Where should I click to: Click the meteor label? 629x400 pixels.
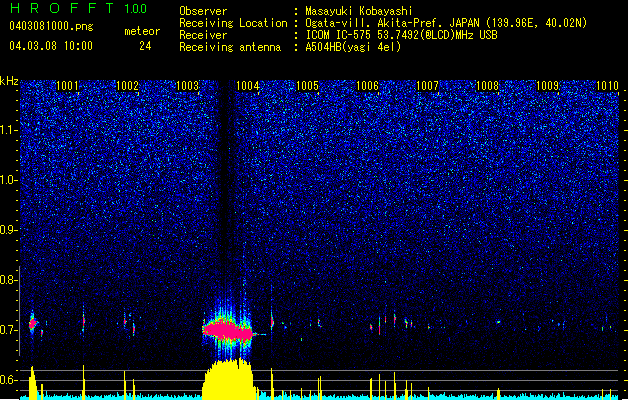point(142,31)
